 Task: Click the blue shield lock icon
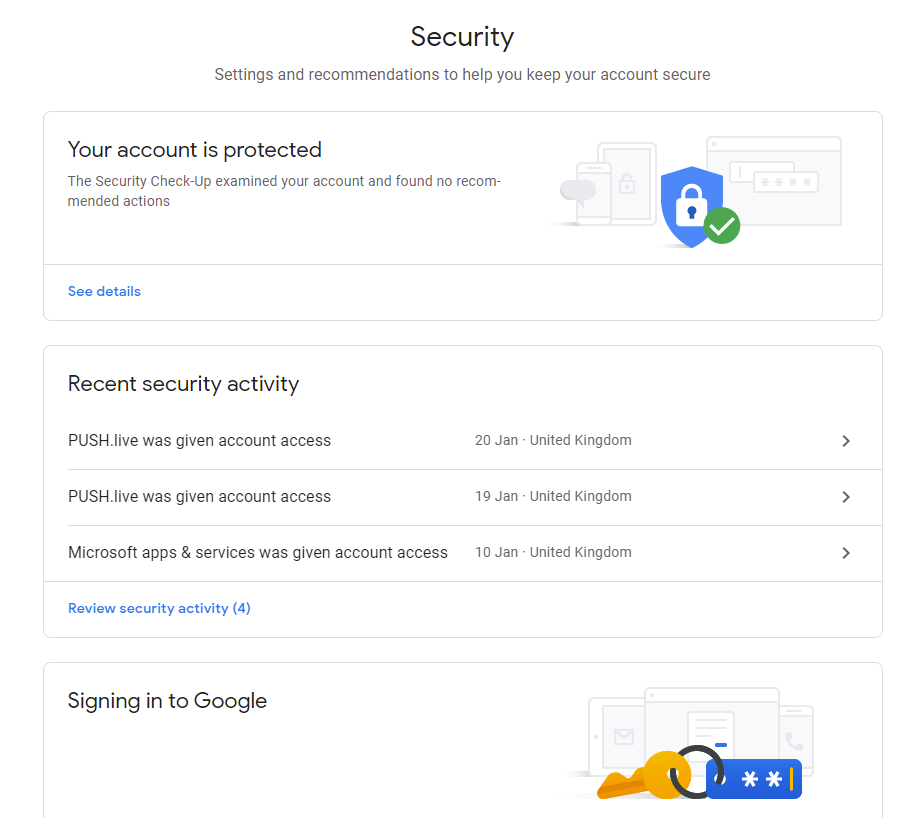tap(691, 207)
